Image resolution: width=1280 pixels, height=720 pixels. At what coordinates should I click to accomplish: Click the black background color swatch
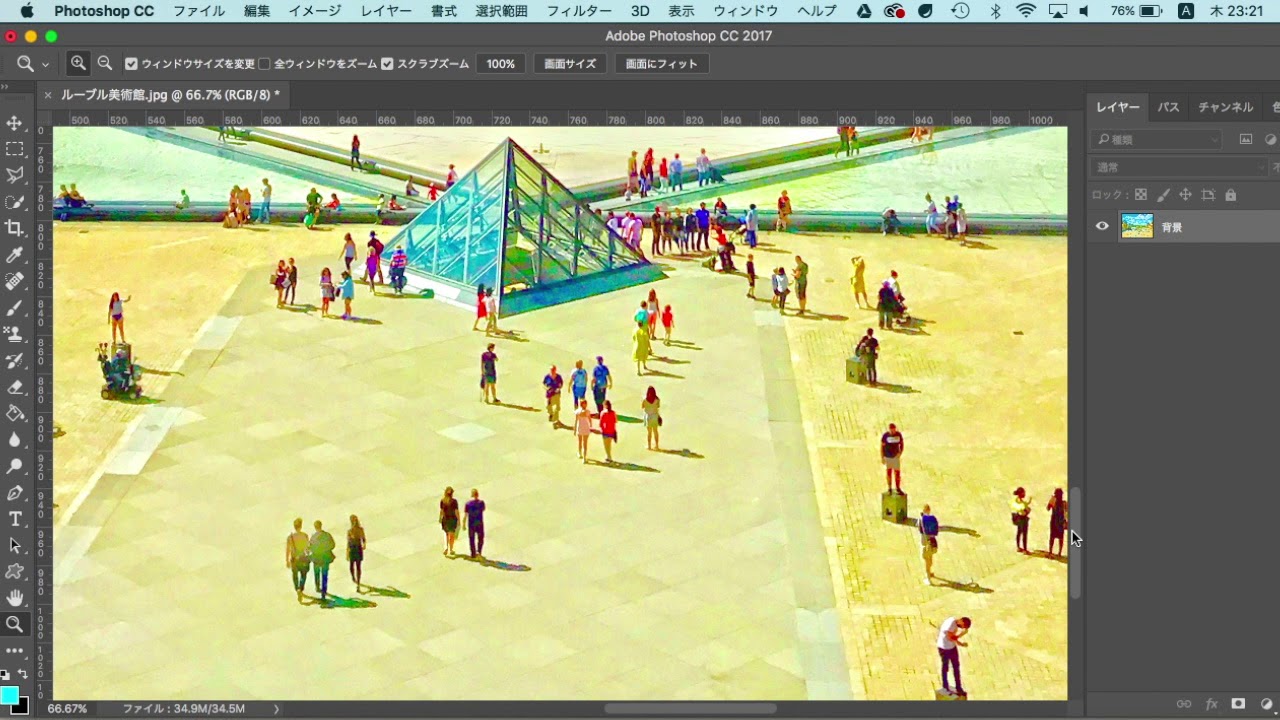point(21,706)
